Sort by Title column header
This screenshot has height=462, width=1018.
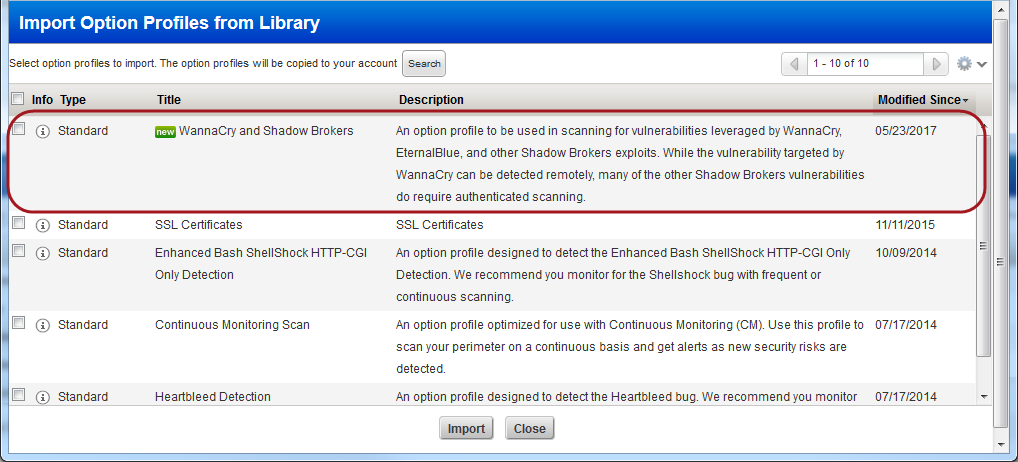(169, 100)
